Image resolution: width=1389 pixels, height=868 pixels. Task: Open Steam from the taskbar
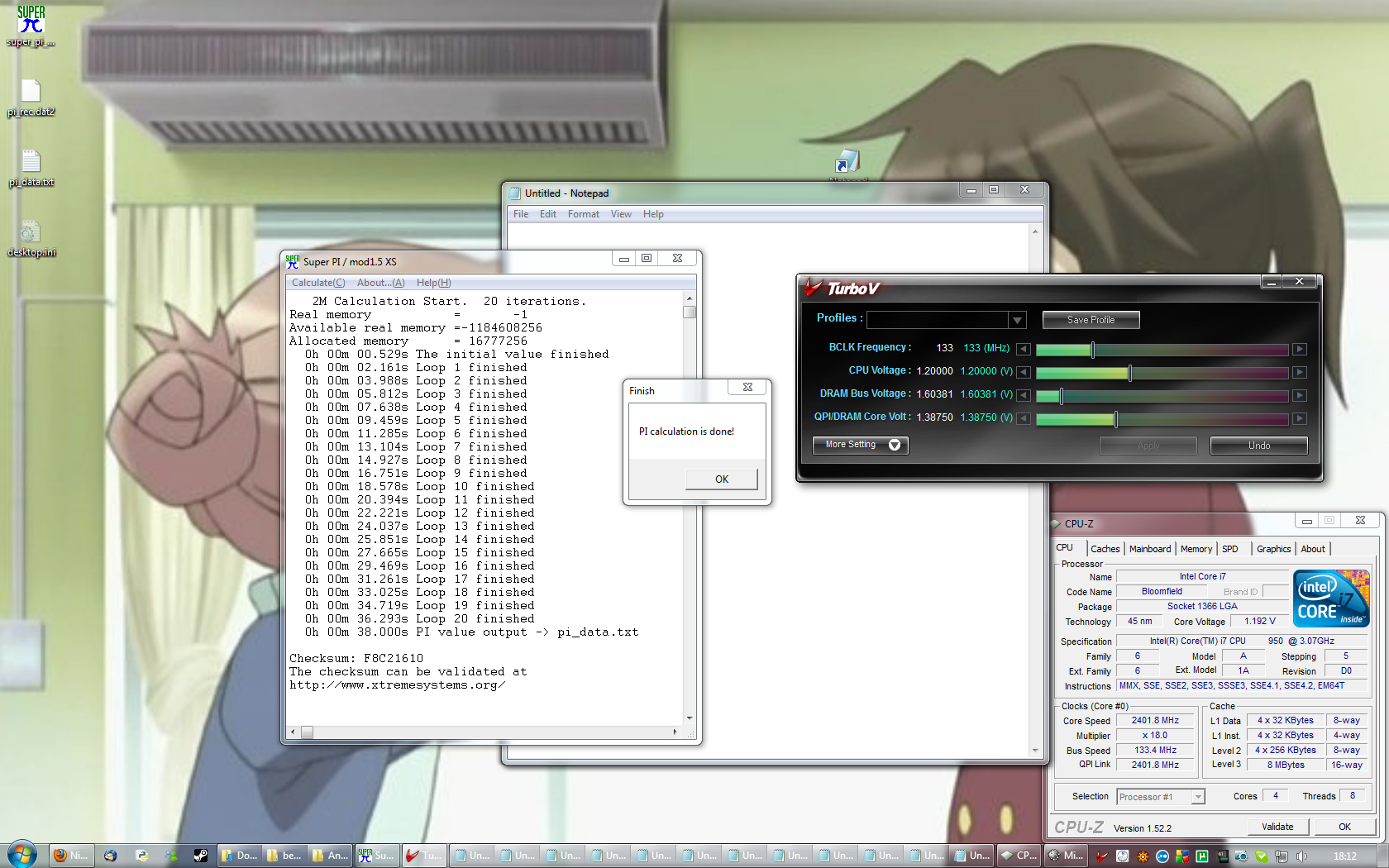201,856
